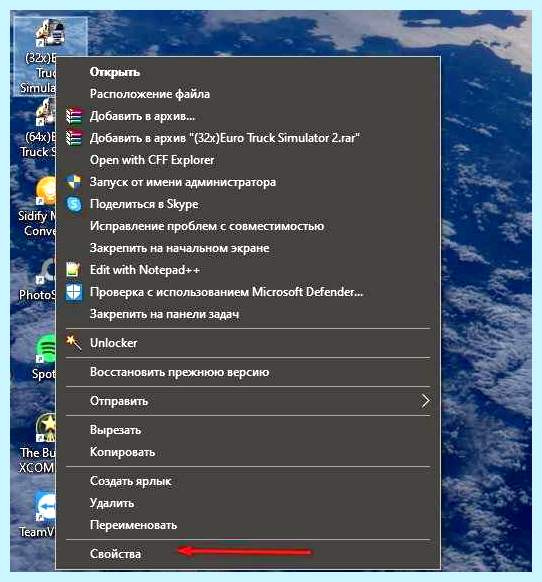Select 'Проверка с использованием Microsoft Defender...'
The height and width of the screenshot is (582, 542).
[226, 292]
